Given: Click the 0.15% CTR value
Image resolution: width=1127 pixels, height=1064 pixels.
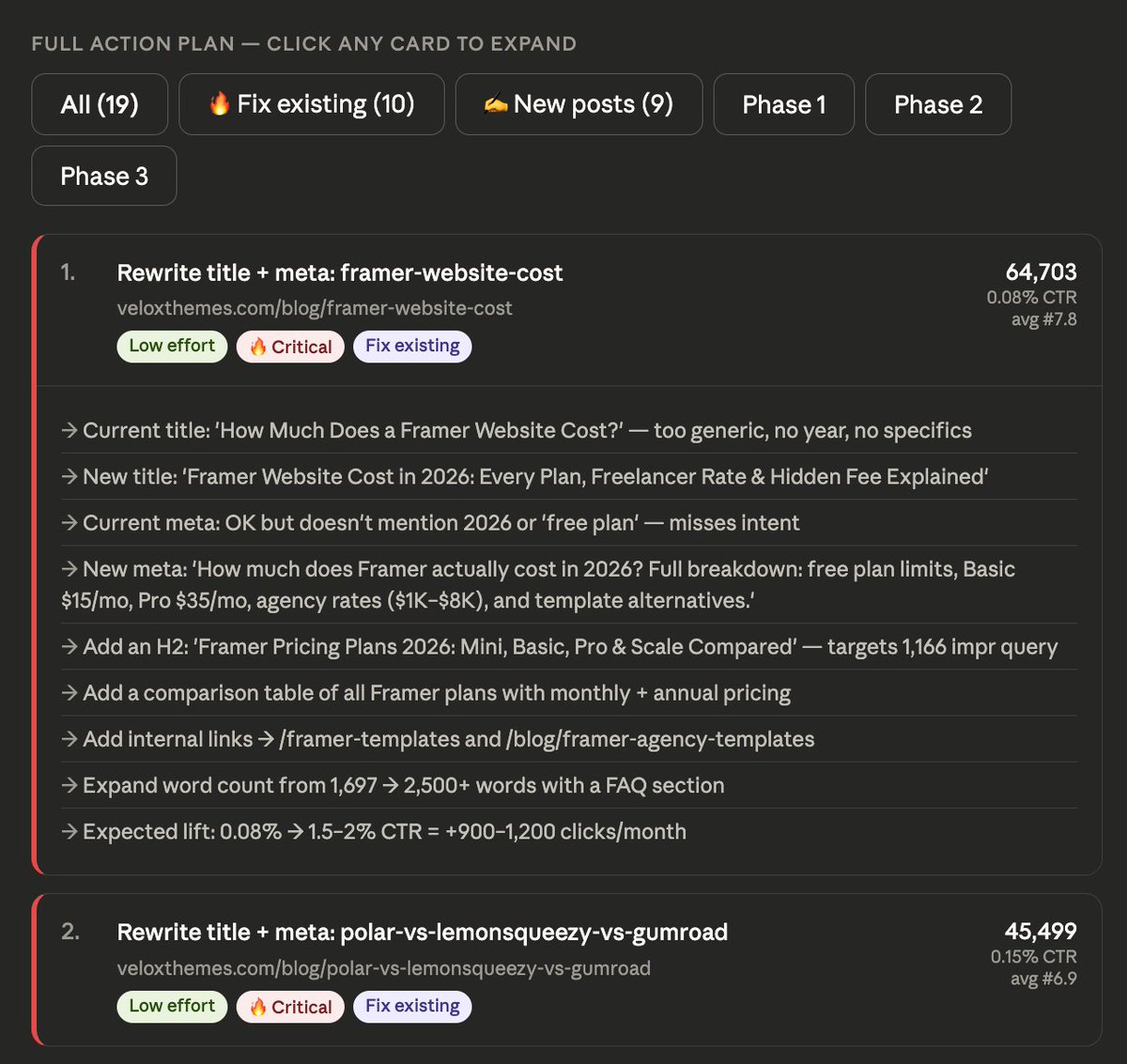Looking at the screenshot, I should point(1033,956).
